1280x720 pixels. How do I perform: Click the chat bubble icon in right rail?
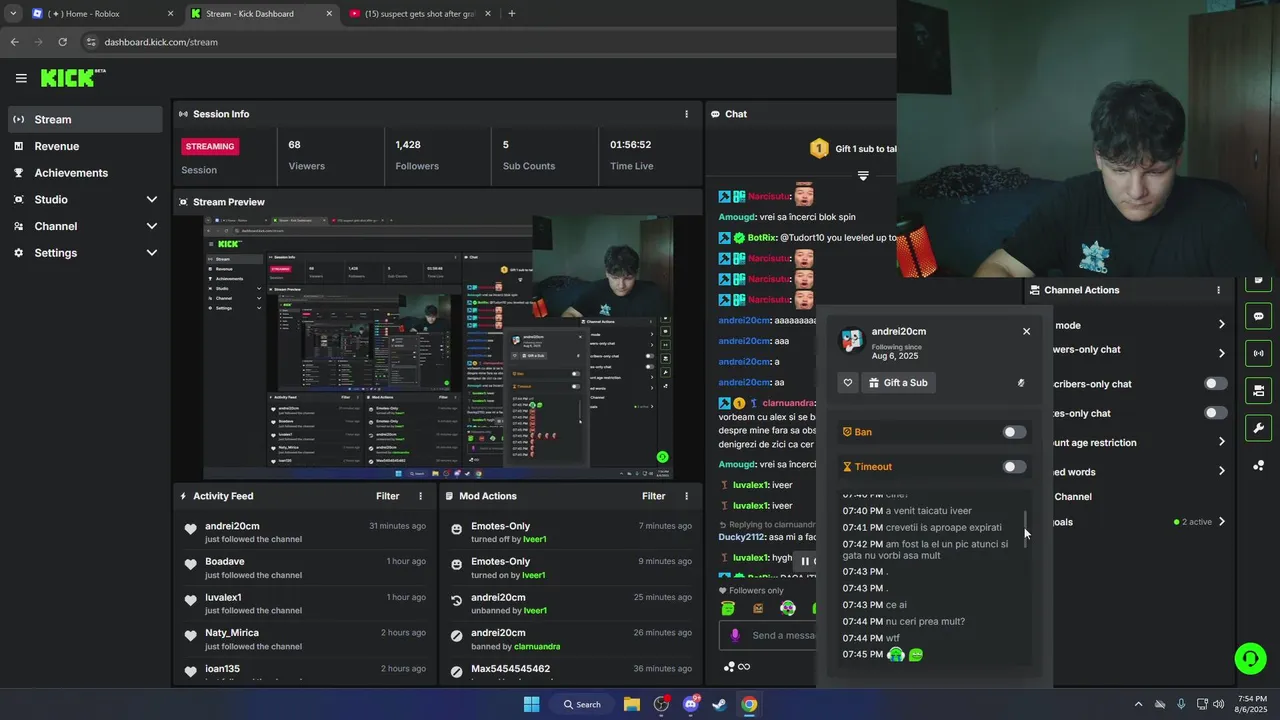click(1258, 316)
